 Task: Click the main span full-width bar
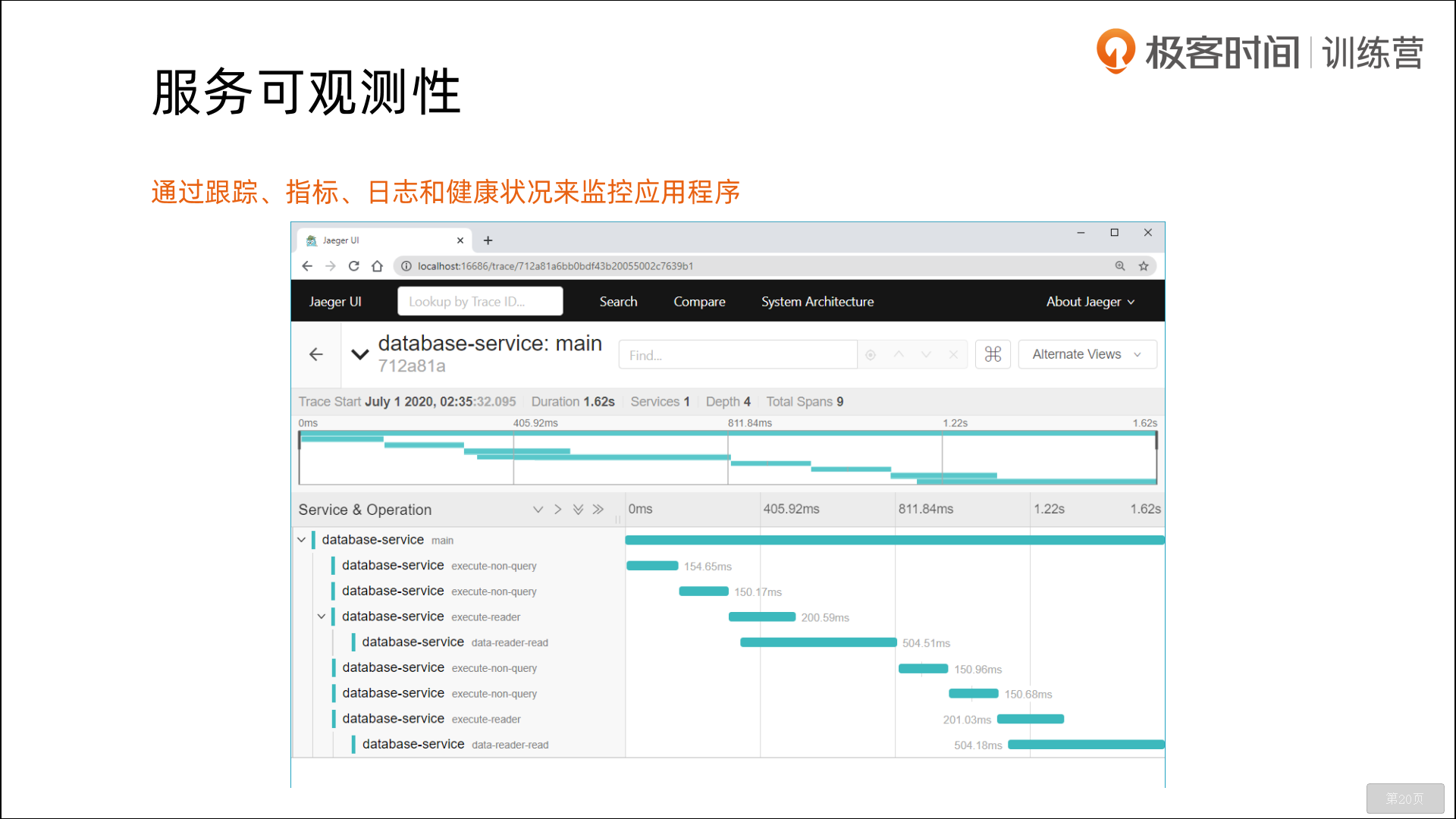coord(895,540)
